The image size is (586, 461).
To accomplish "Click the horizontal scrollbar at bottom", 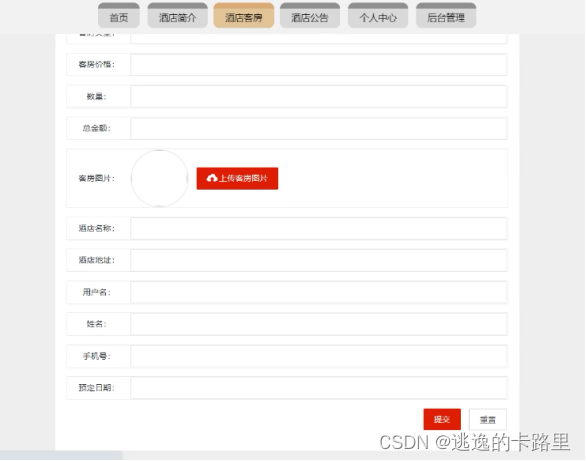I will click(61, 455).
